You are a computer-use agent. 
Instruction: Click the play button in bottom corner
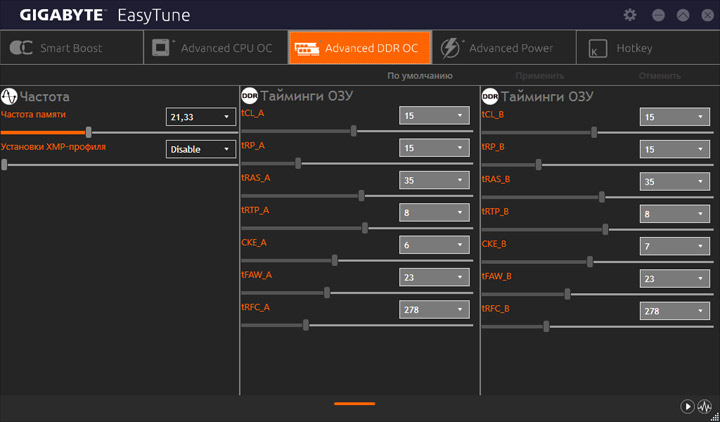pyautogui.click(x=687, y=406)
